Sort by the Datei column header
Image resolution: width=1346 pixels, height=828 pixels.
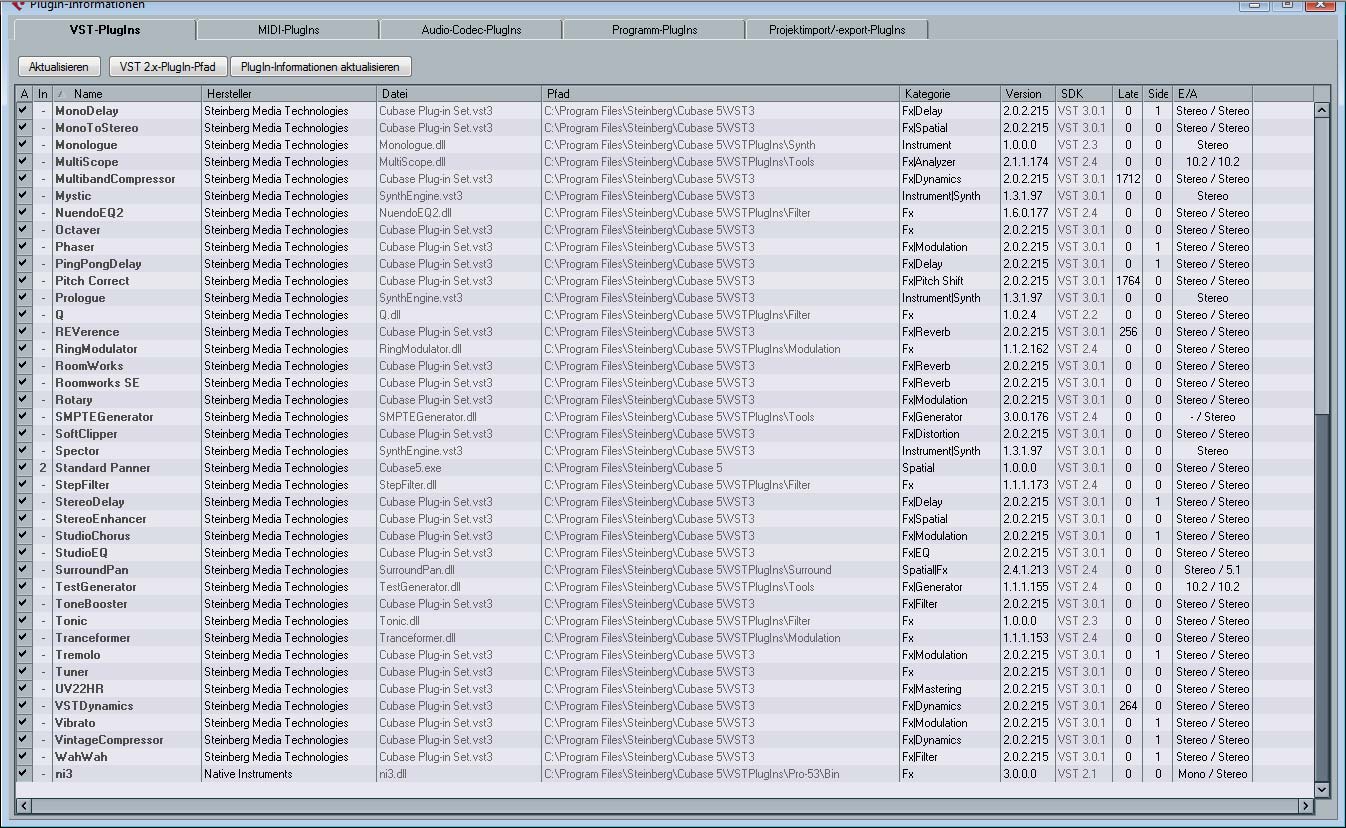[459, 94]
